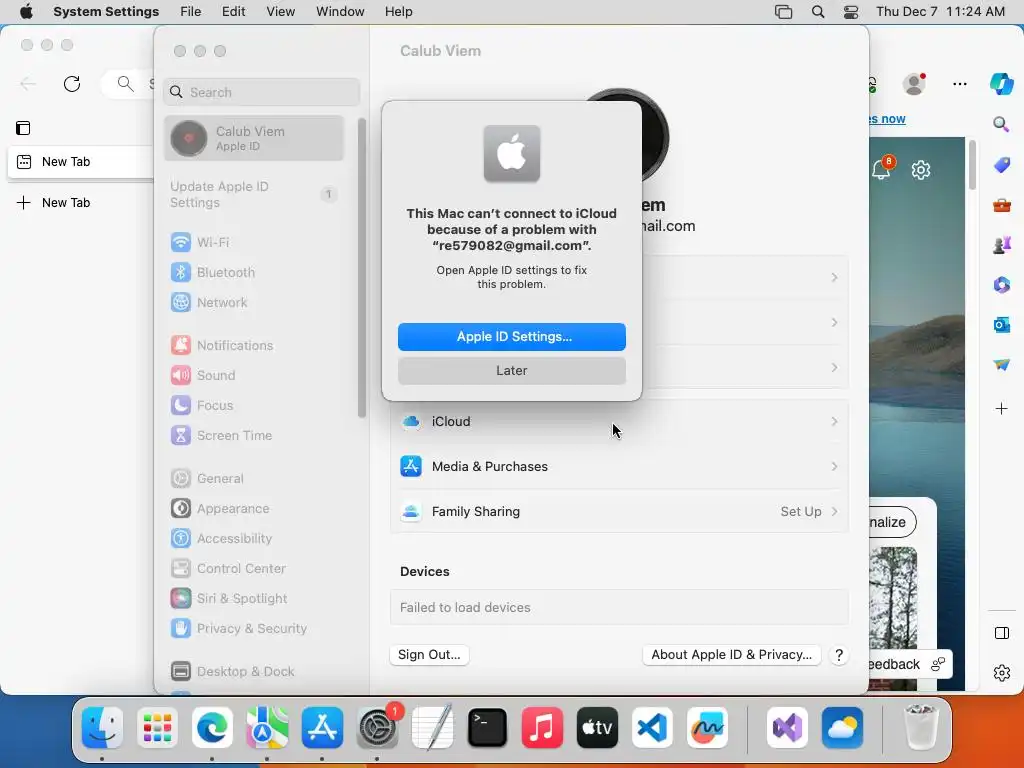
Task: Open the Help menu
Action: click(x=398, y=12)
